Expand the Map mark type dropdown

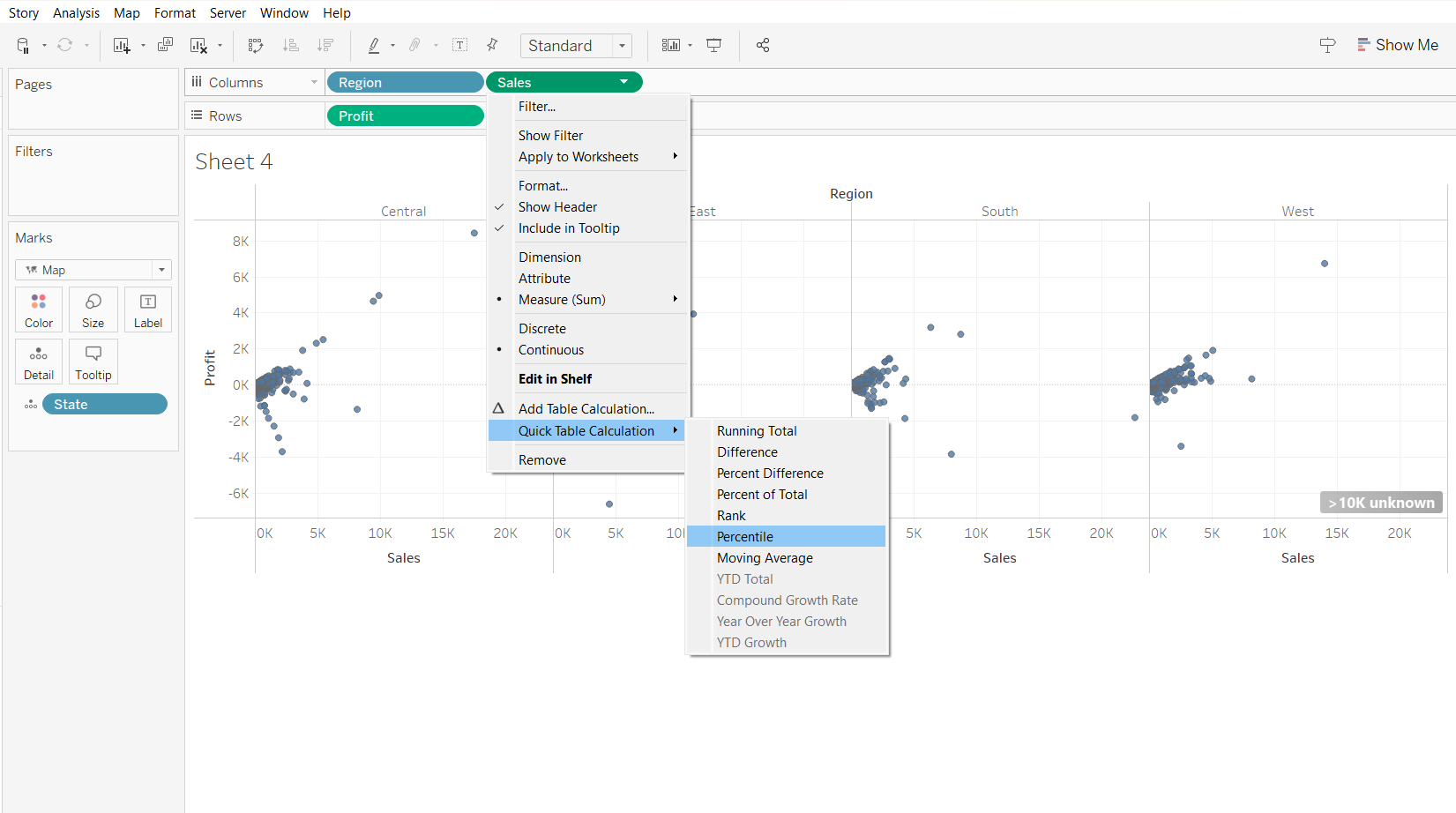(93, 270)
